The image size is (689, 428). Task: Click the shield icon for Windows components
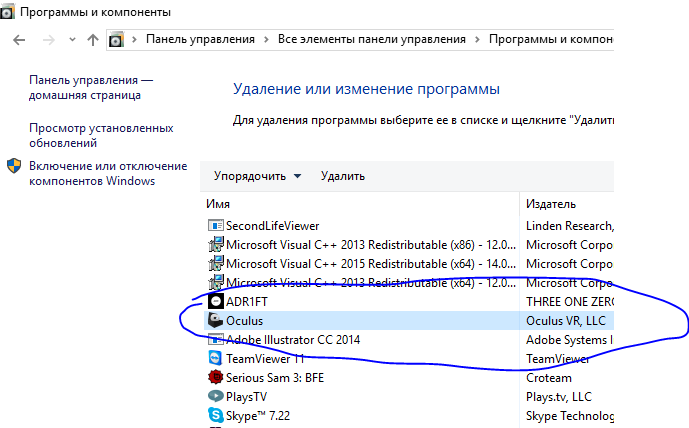tap(14, 166)
